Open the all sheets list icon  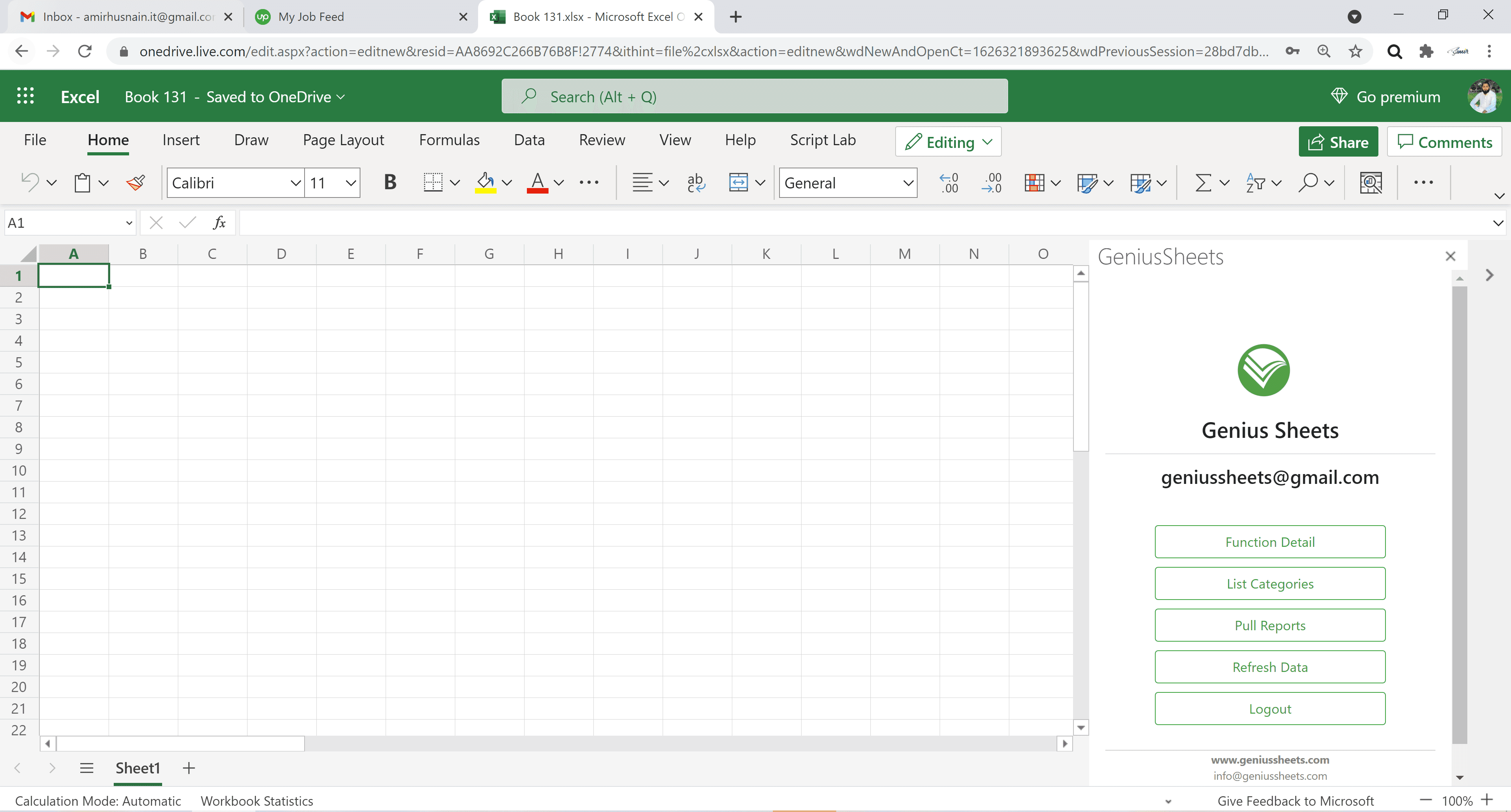point(87,768)
